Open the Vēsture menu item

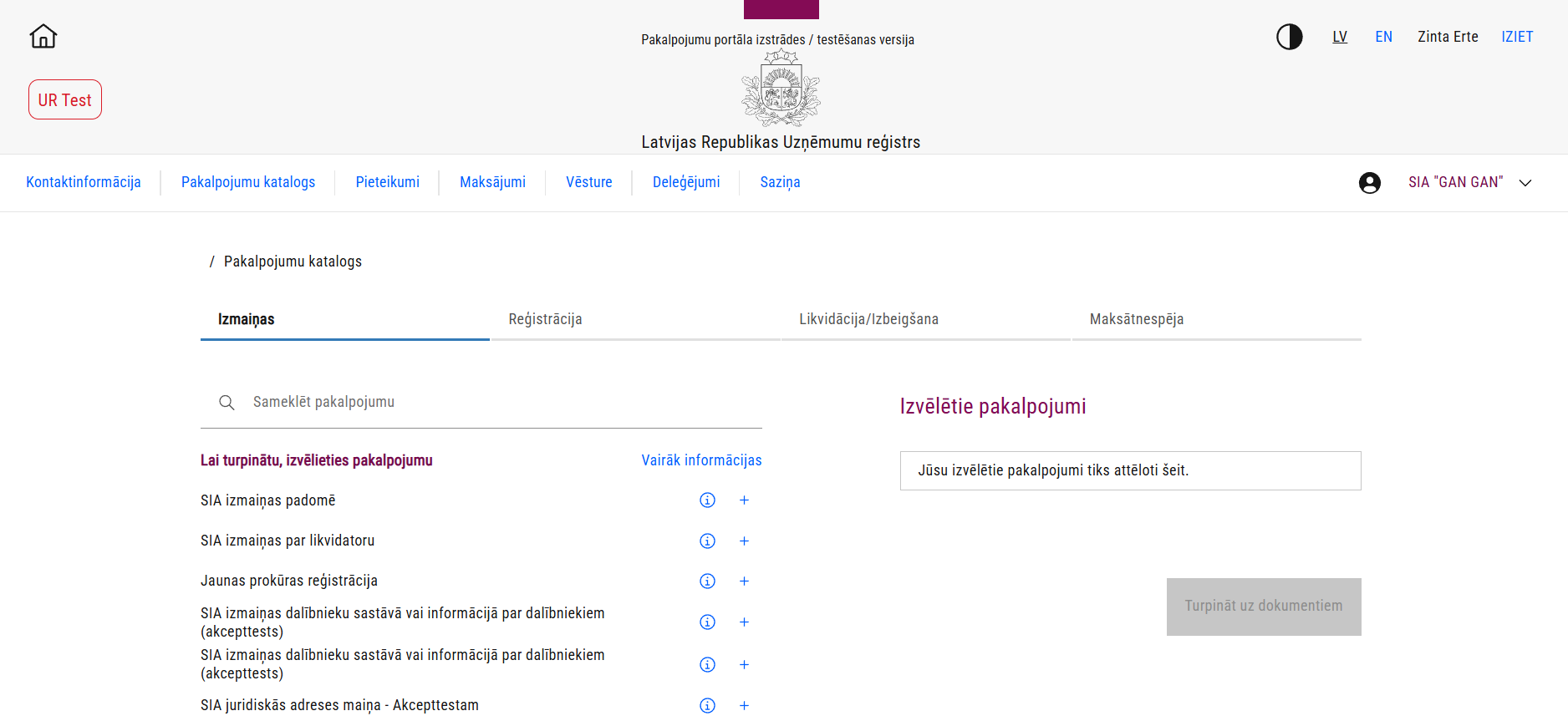point(589,182)
